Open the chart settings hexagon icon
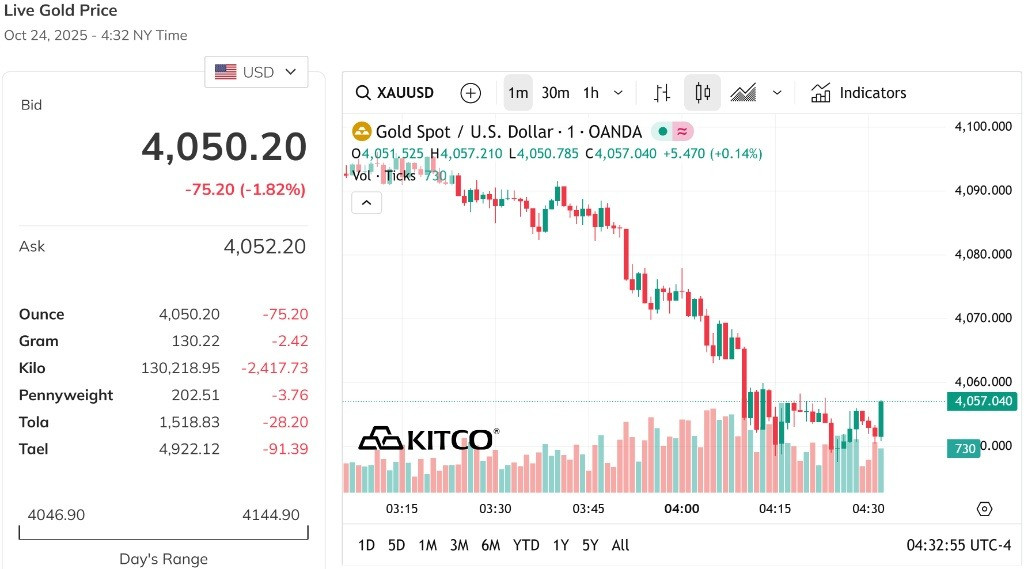This screenshot has width=1024, height=569. click(984, 509)
